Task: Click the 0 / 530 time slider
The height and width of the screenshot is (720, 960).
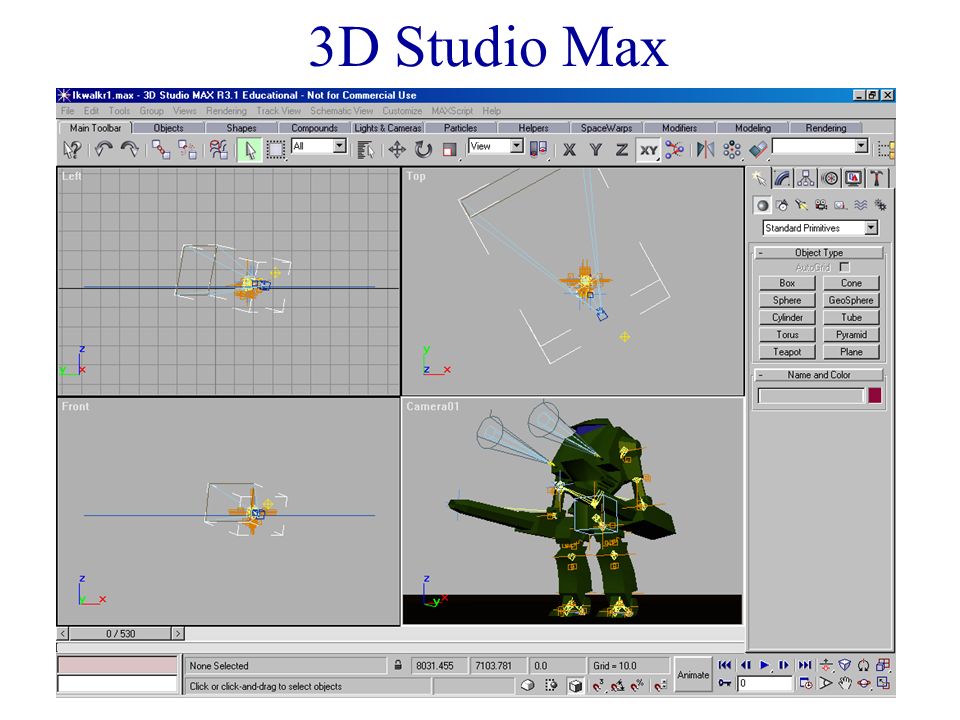Action: tap(120, 634)
